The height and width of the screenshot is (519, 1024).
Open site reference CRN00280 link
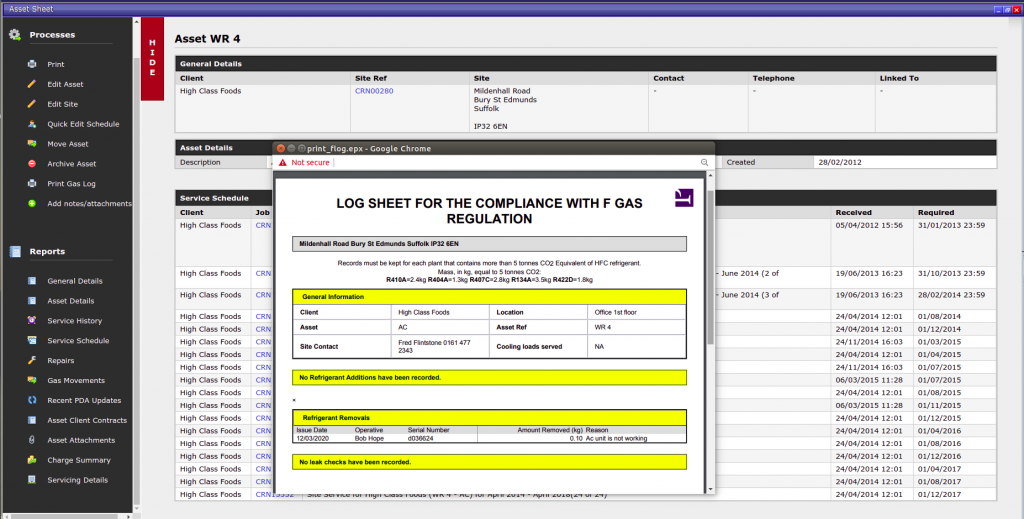374,91
